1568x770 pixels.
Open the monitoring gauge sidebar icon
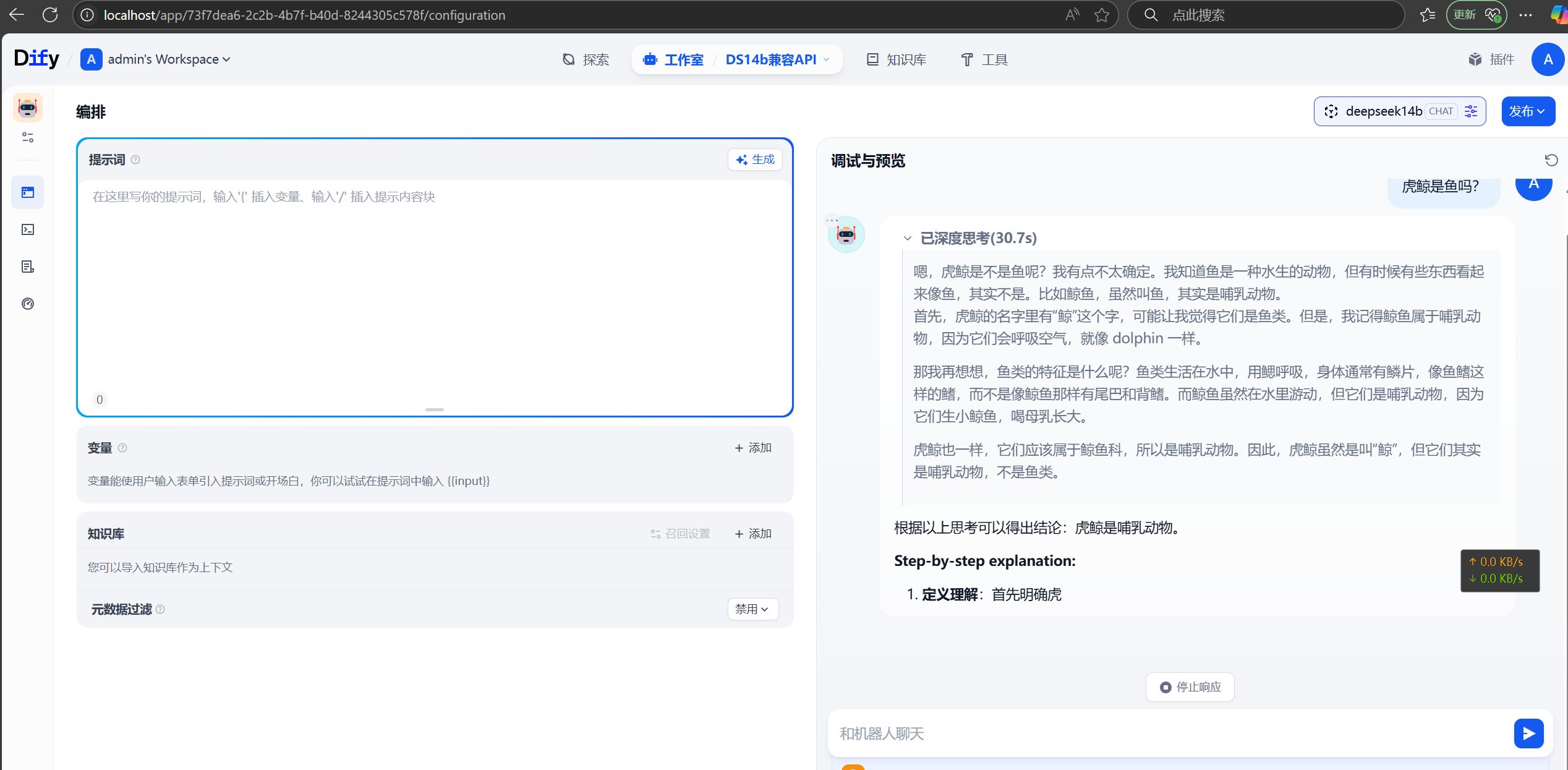tap(28, 304)
